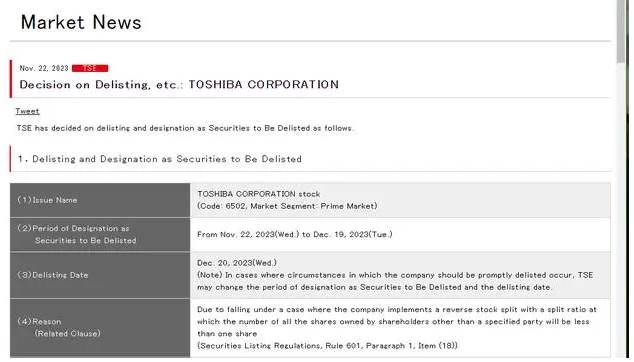Click the red TSE tag badge
This screenshot has height=362, width=634.
point(90,68)
